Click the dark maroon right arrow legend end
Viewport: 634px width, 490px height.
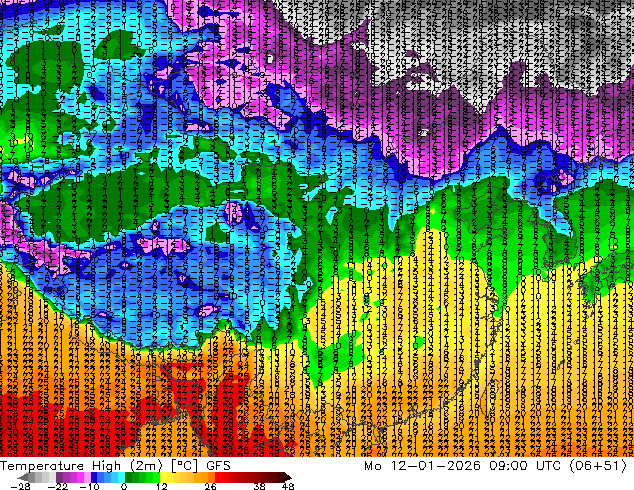pos(287,477)
